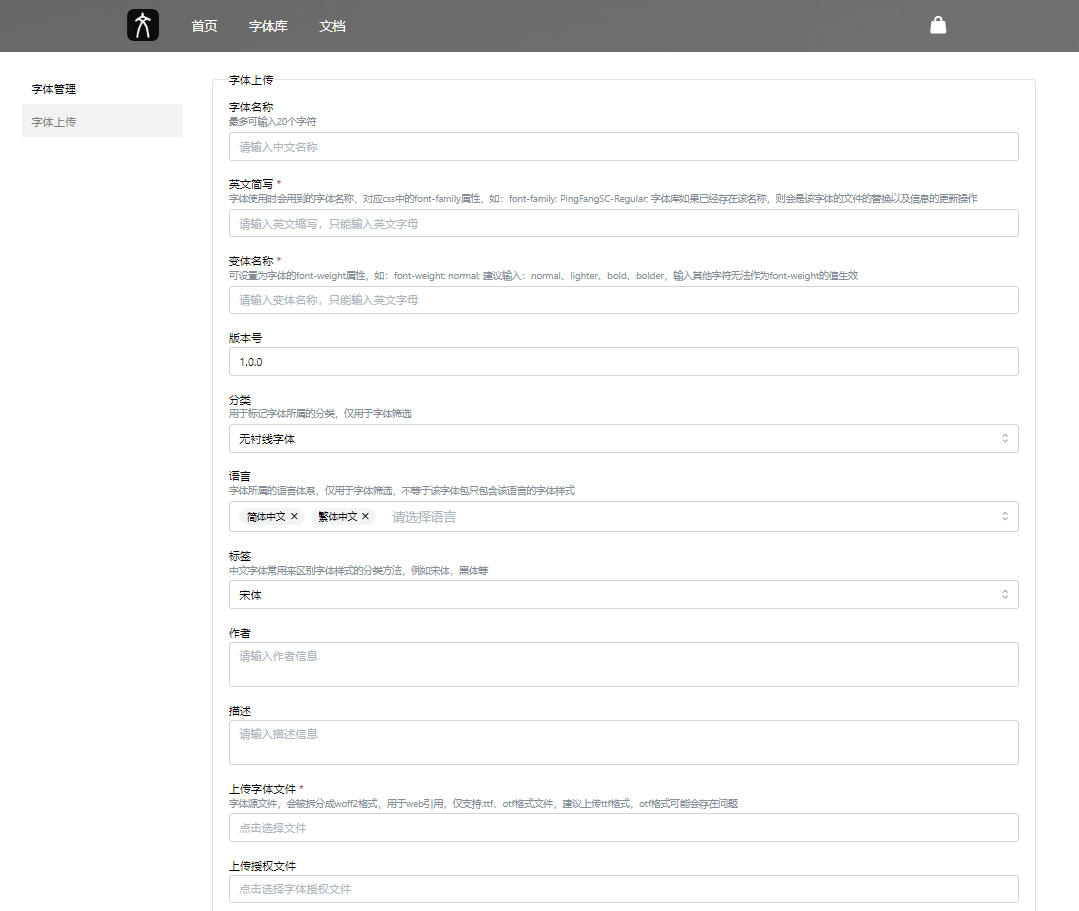
Task: Click 点击选择字体授权文件 upload field
Action: coord(623,889)
